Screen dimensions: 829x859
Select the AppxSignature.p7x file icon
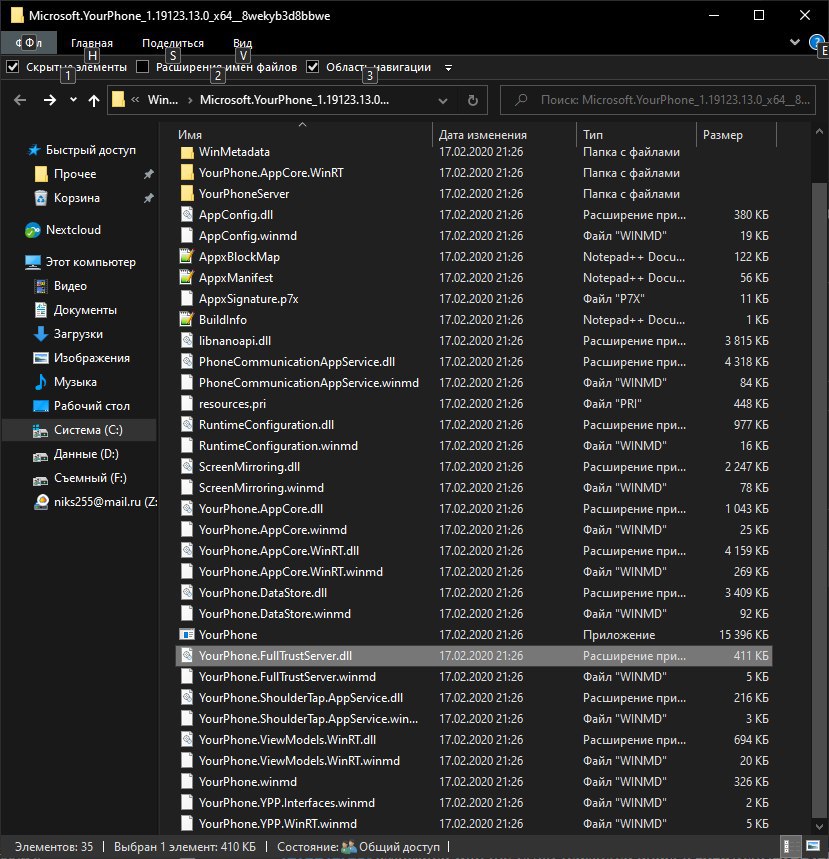point(187,299)
